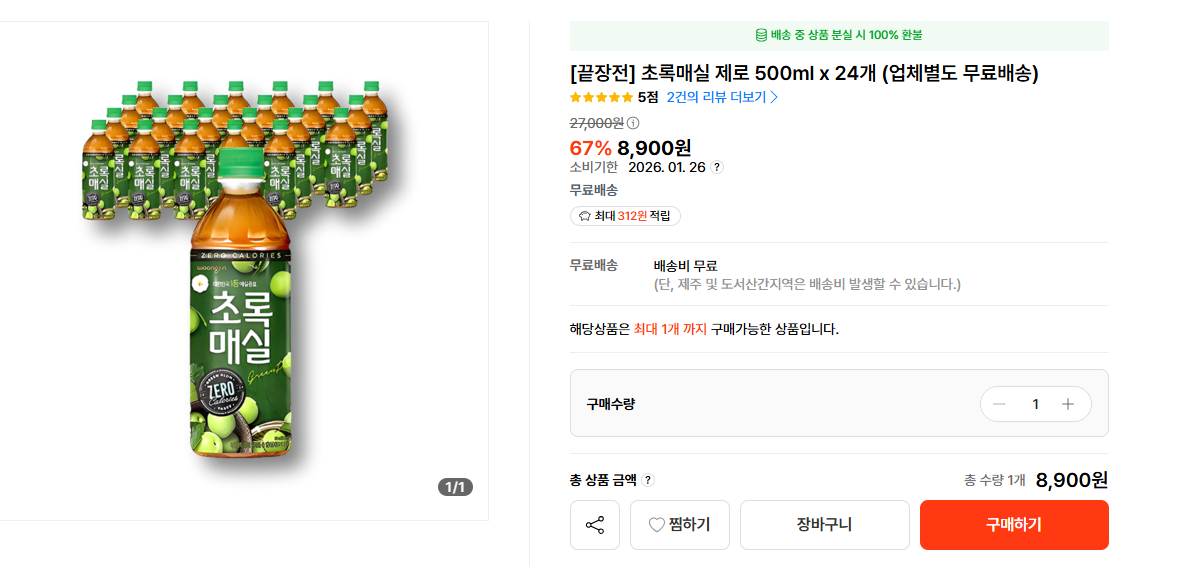Click the 1/1 image counter badge
This screenshot has height=585, width=1179.
(x=455, y=487)
